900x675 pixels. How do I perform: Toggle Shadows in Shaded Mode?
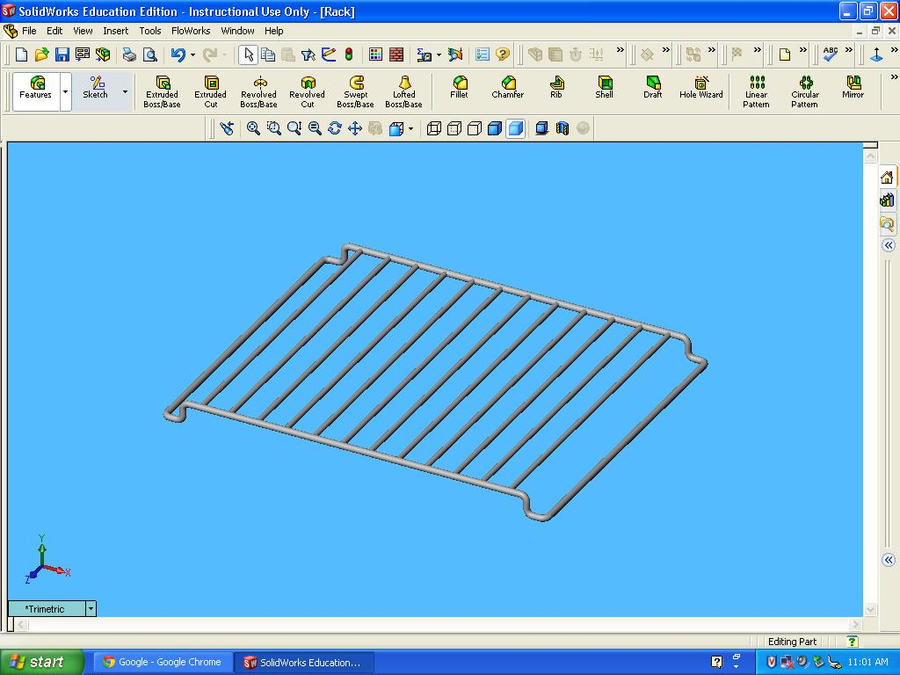tap(542, 128)
